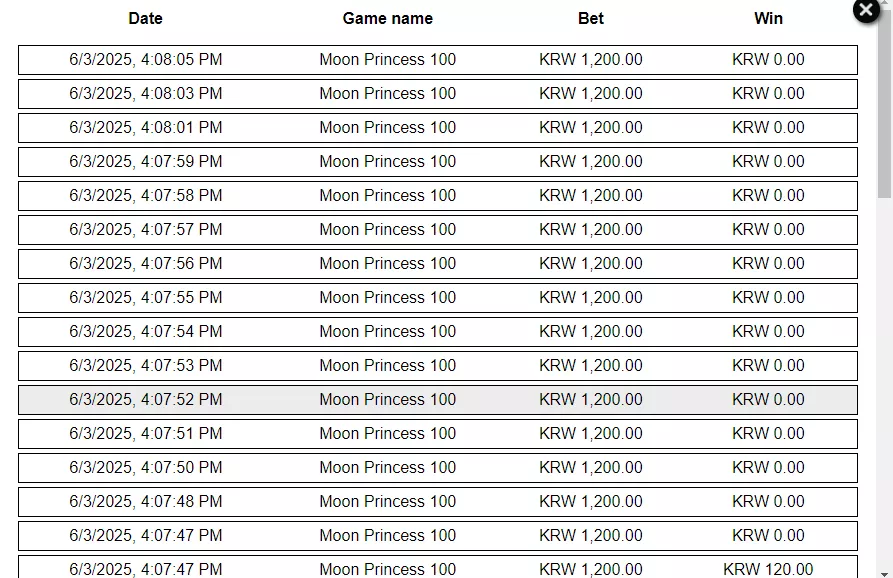Select the 4:07:53 PM bet entry

(x=437, y=366)
